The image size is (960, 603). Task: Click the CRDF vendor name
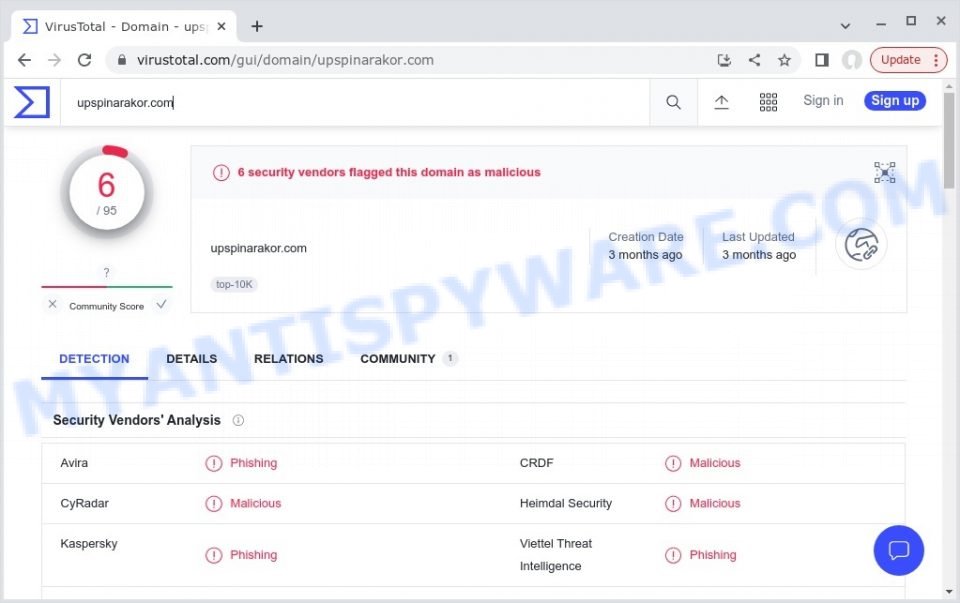click(x=536, y=463)
